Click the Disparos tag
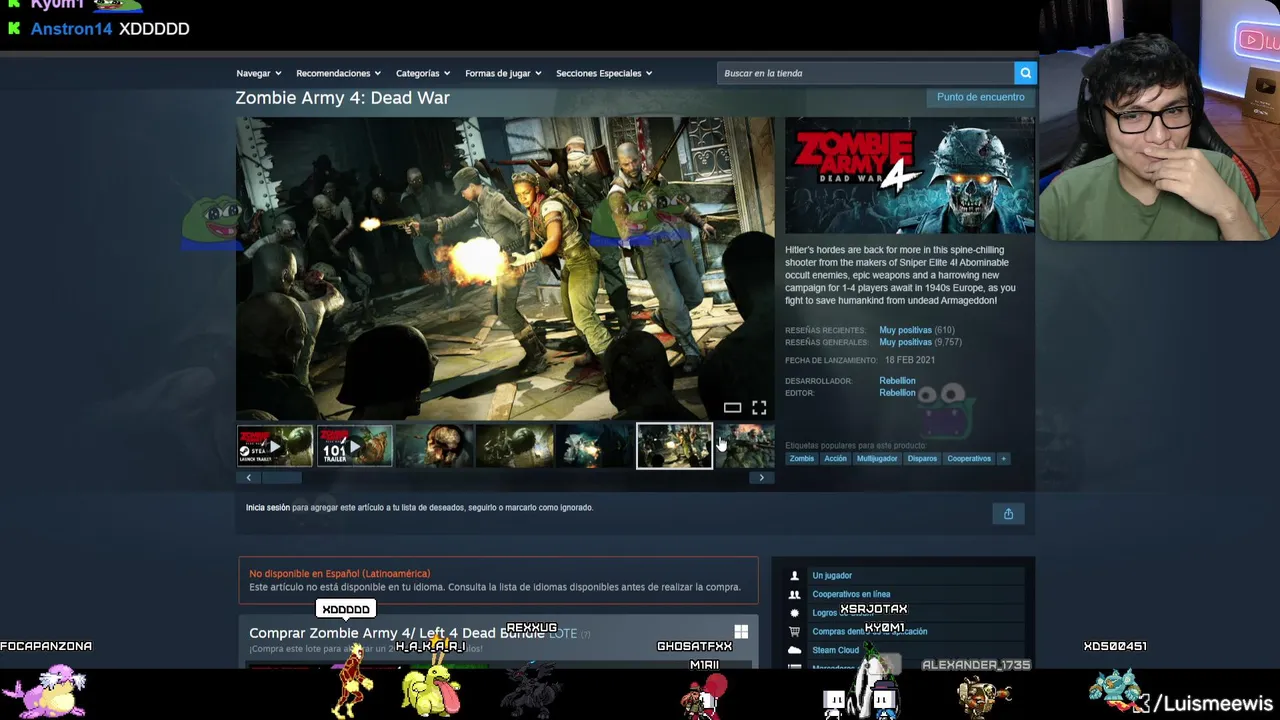Screen dimensions: 1280x720 [922, 459]
